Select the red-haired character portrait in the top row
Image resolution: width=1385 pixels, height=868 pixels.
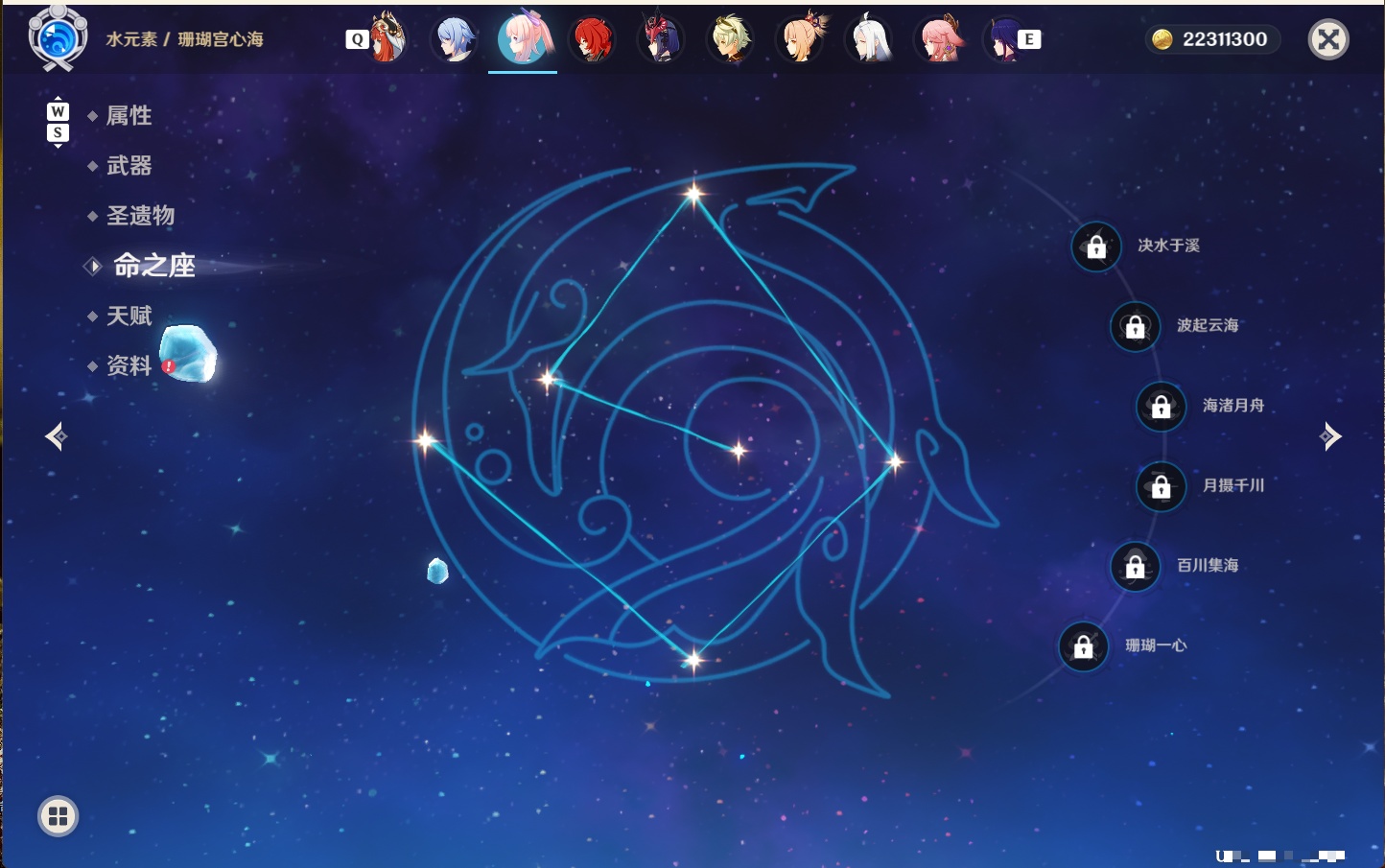pos(592,39)
